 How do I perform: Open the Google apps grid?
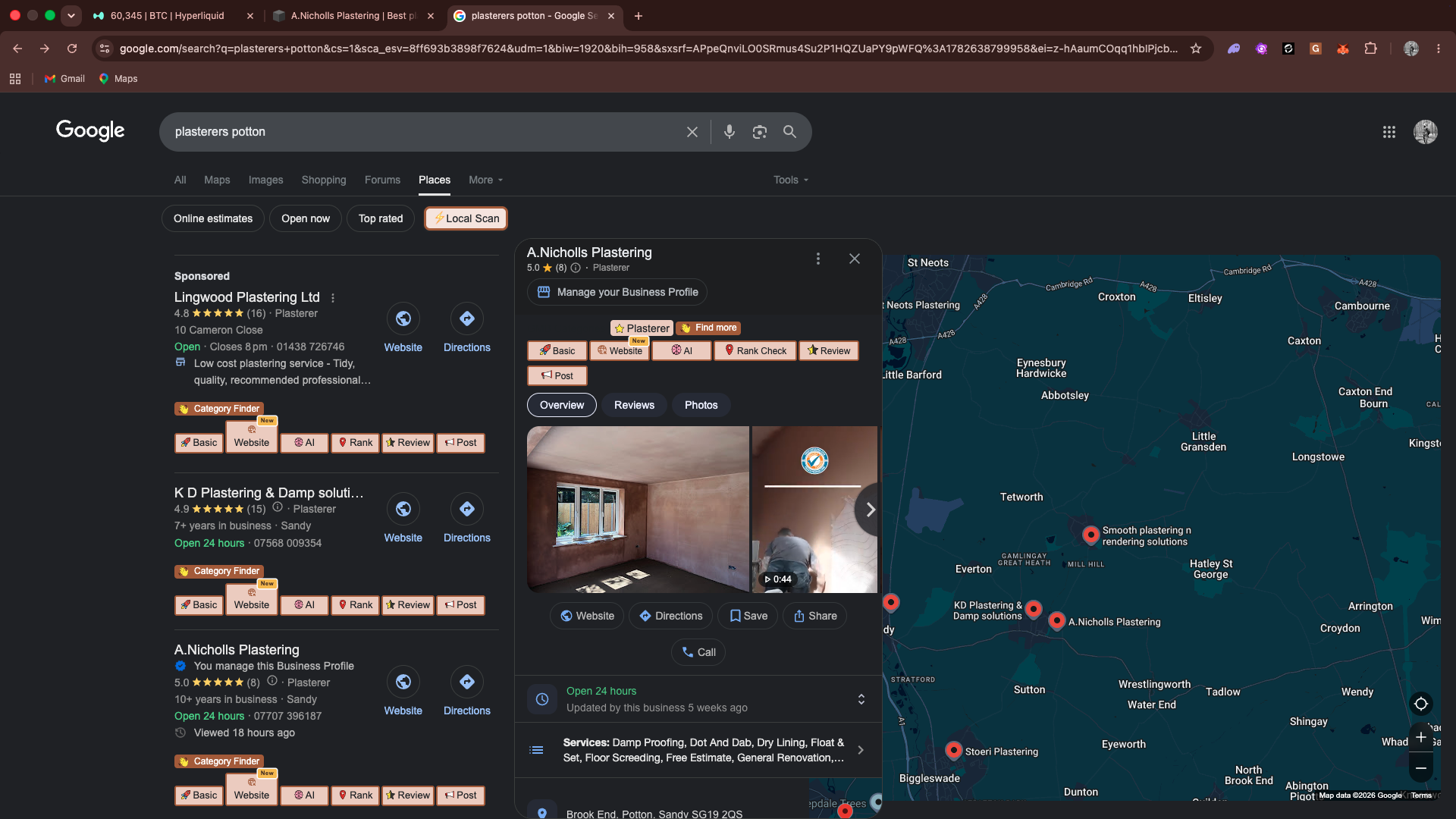(x=1389, y=132)
